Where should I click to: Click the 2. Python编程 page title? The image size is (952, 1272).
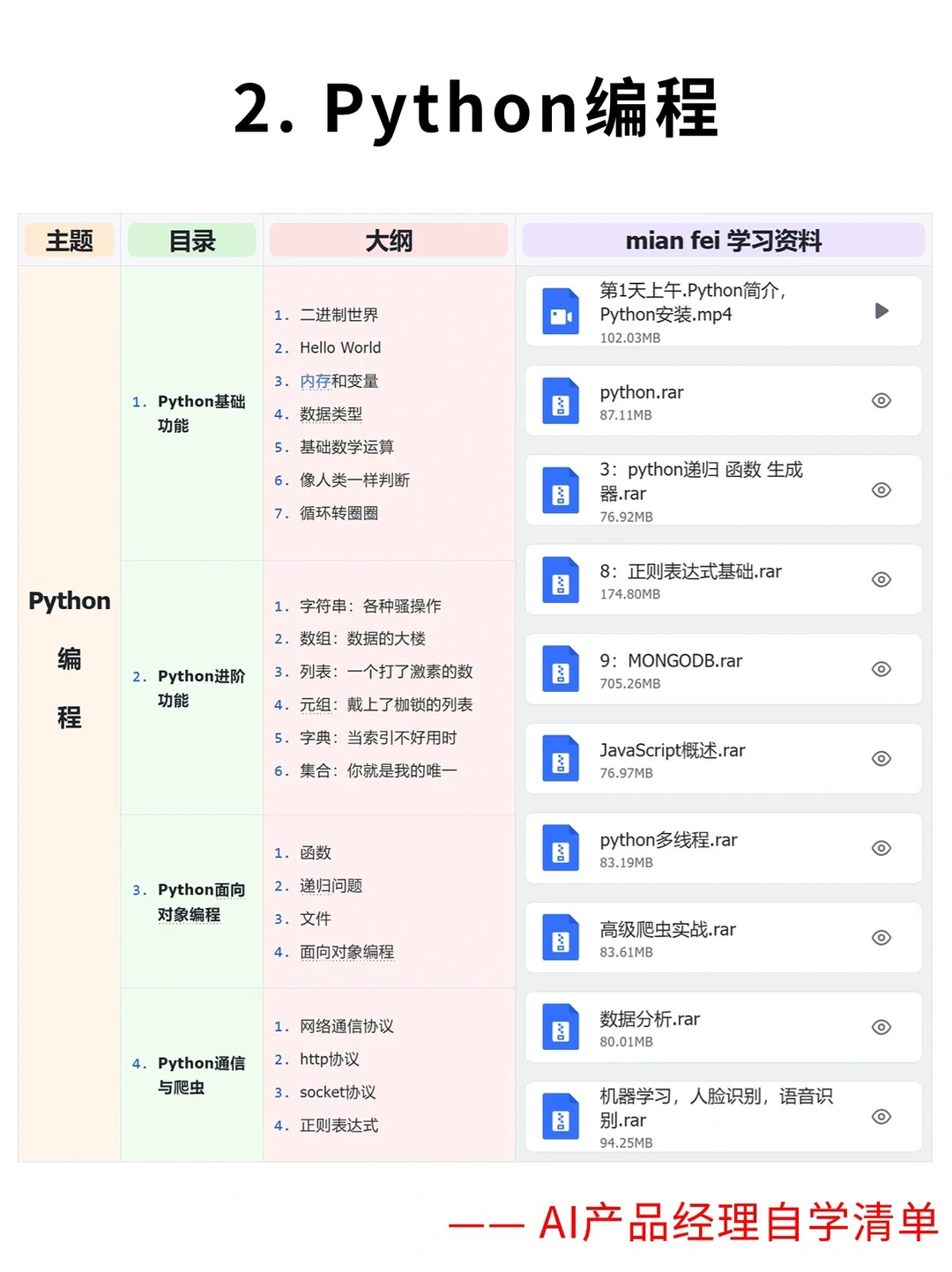pos(476,108)
